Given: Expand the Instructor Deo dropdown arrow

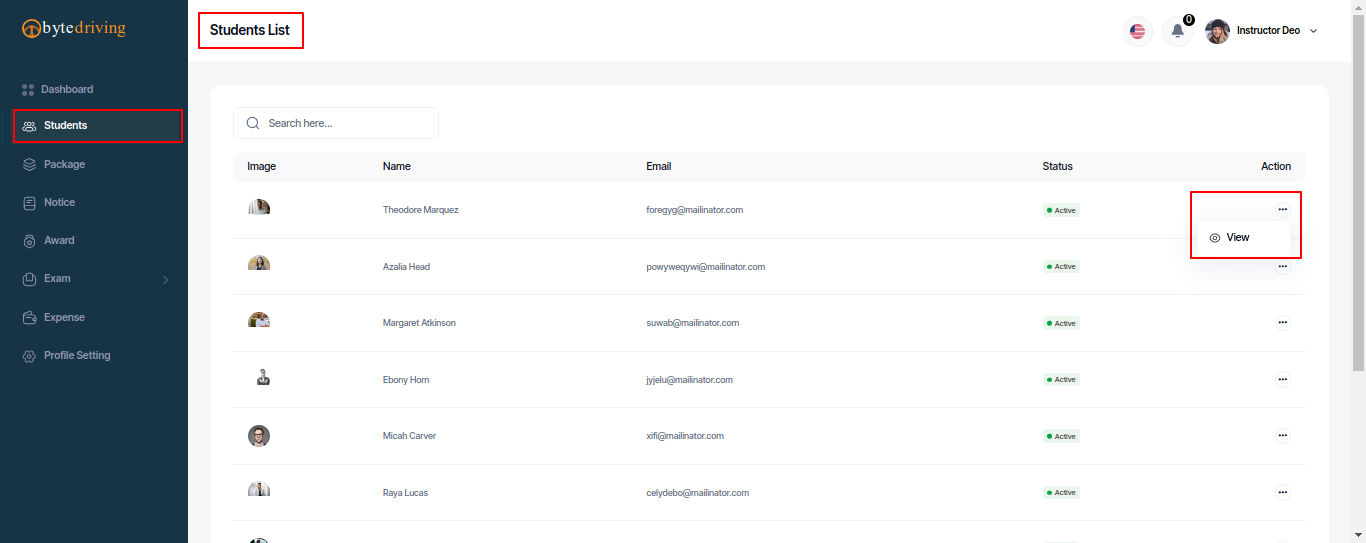Looking at the screenshot, I should coord(1313,31).
